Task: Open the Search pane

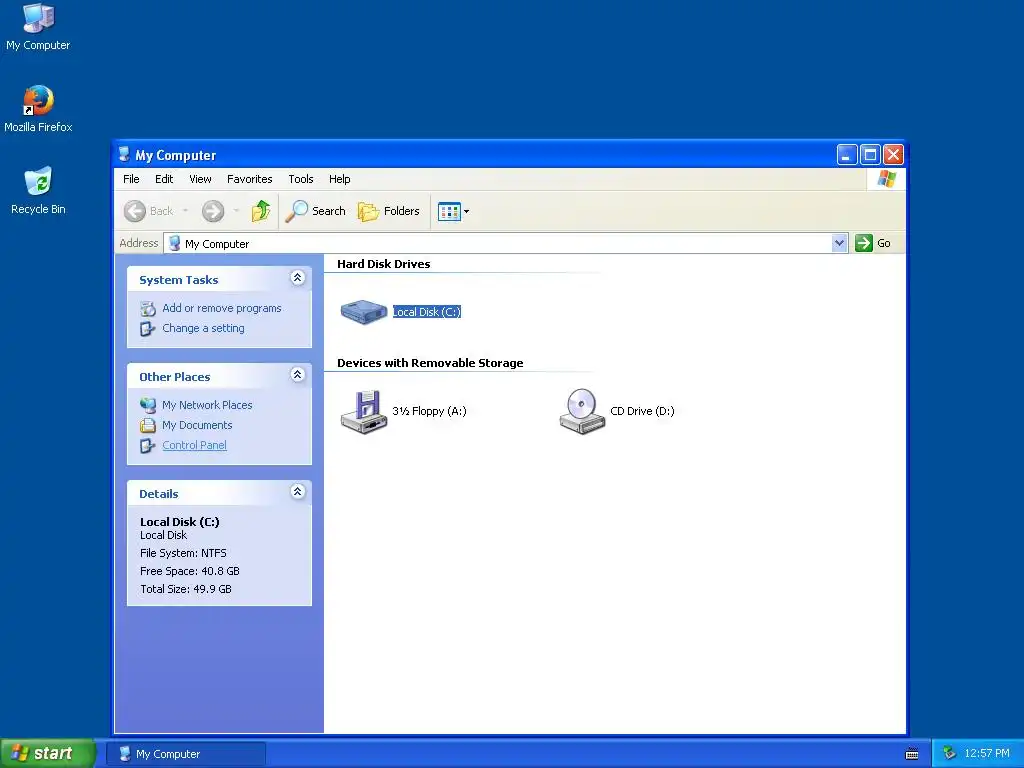Action: tap(315, 211)
